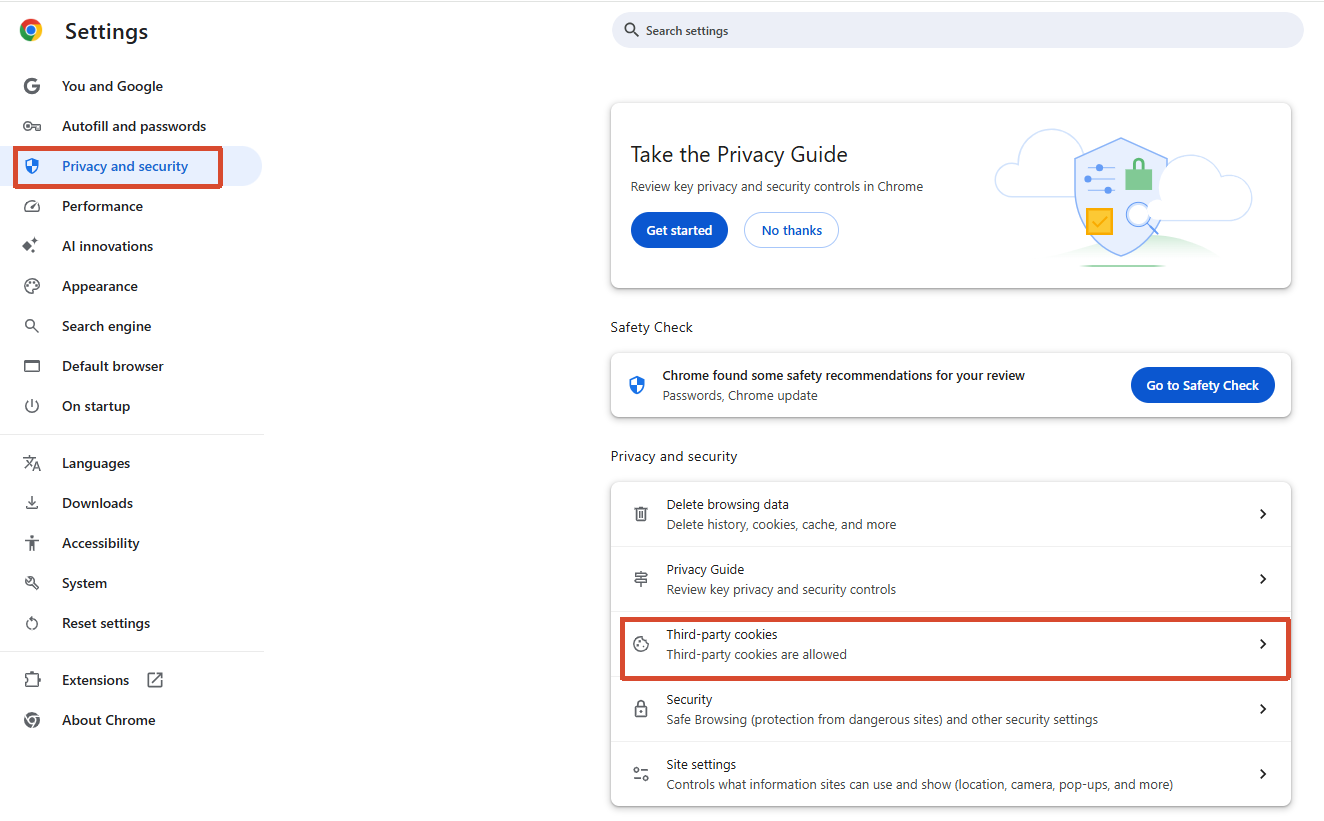1324x821 pixels.
Task: Click the Search engine magnifier icon in sidebar
Action: [32, 326]
